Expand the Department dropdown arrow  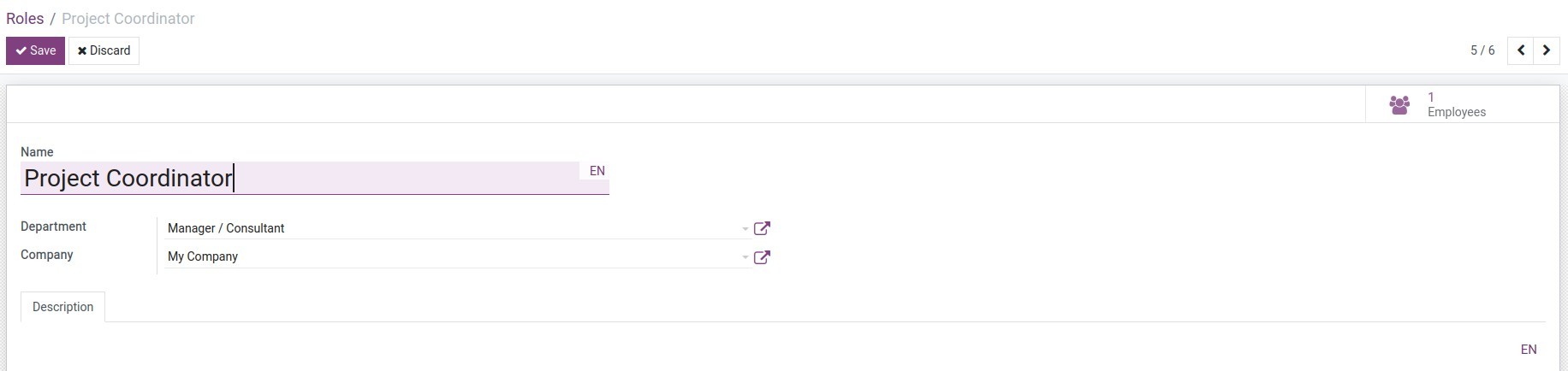[x=745, y=229]
